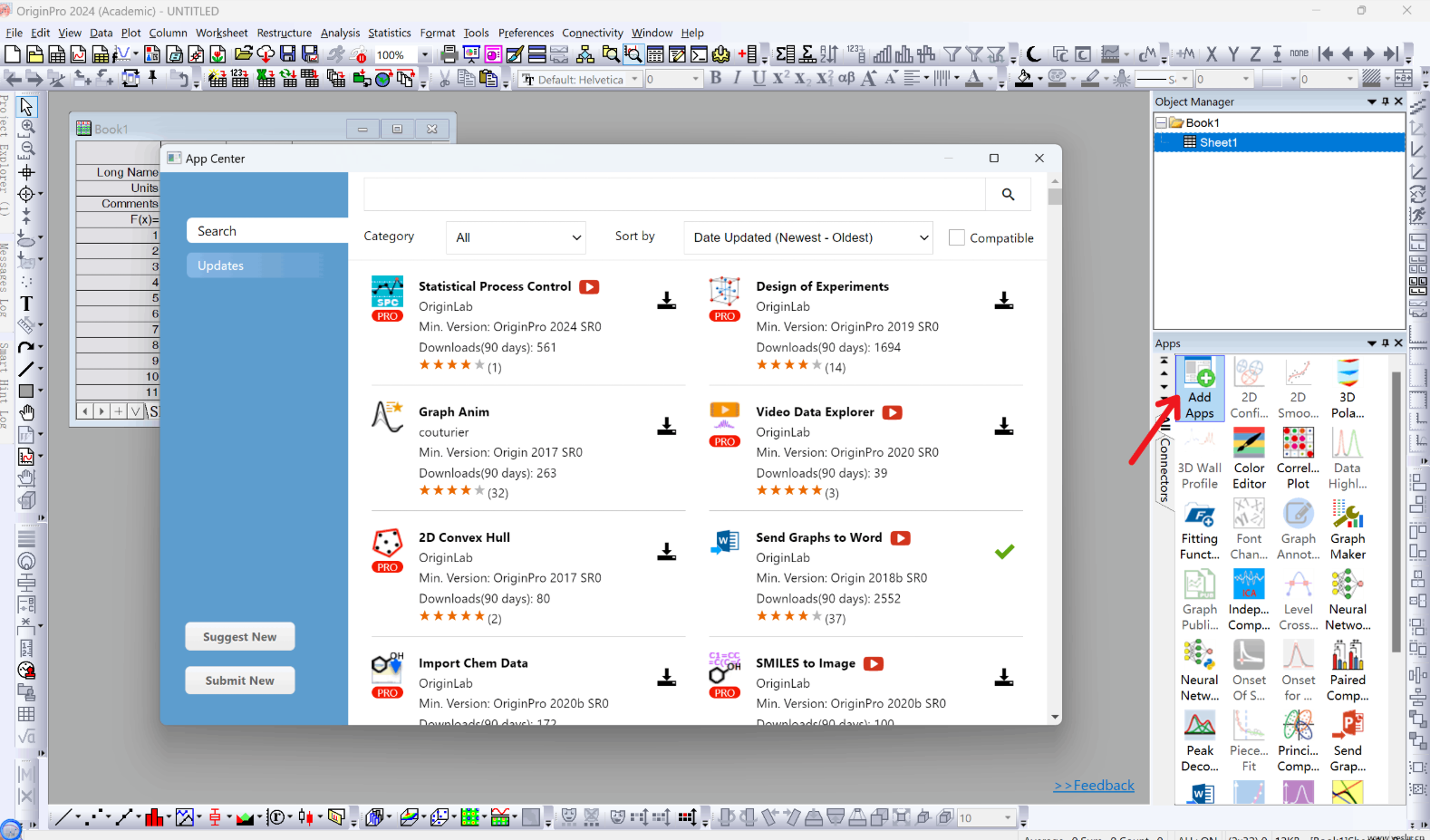The image size is (1430, 840).
Task: Click the search magnifier in App Center
Action: [x=1008, y=194]
